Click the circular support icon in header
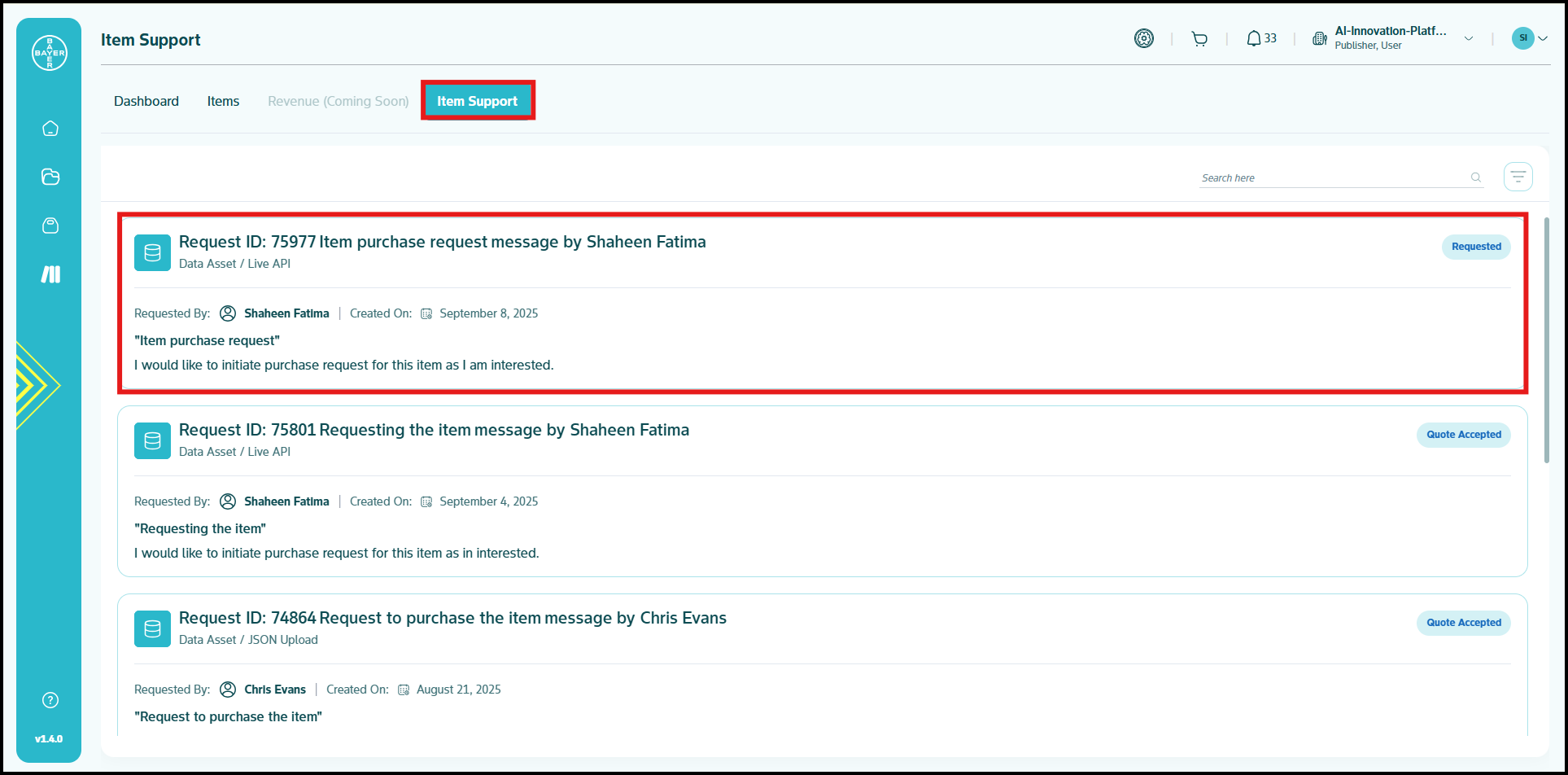 1144,38
